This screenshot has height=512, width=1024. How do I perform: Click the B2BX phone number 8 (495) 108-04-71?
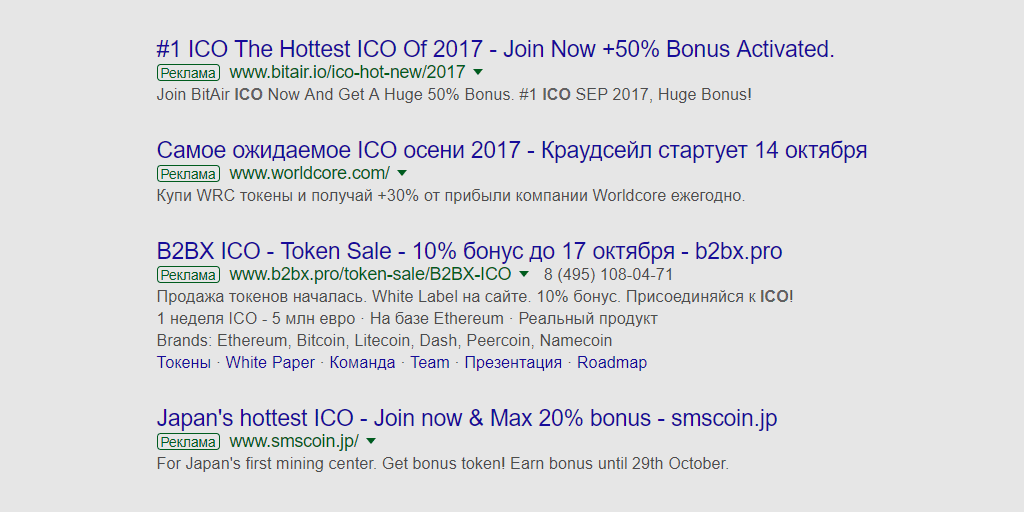(x=608, y=274)
